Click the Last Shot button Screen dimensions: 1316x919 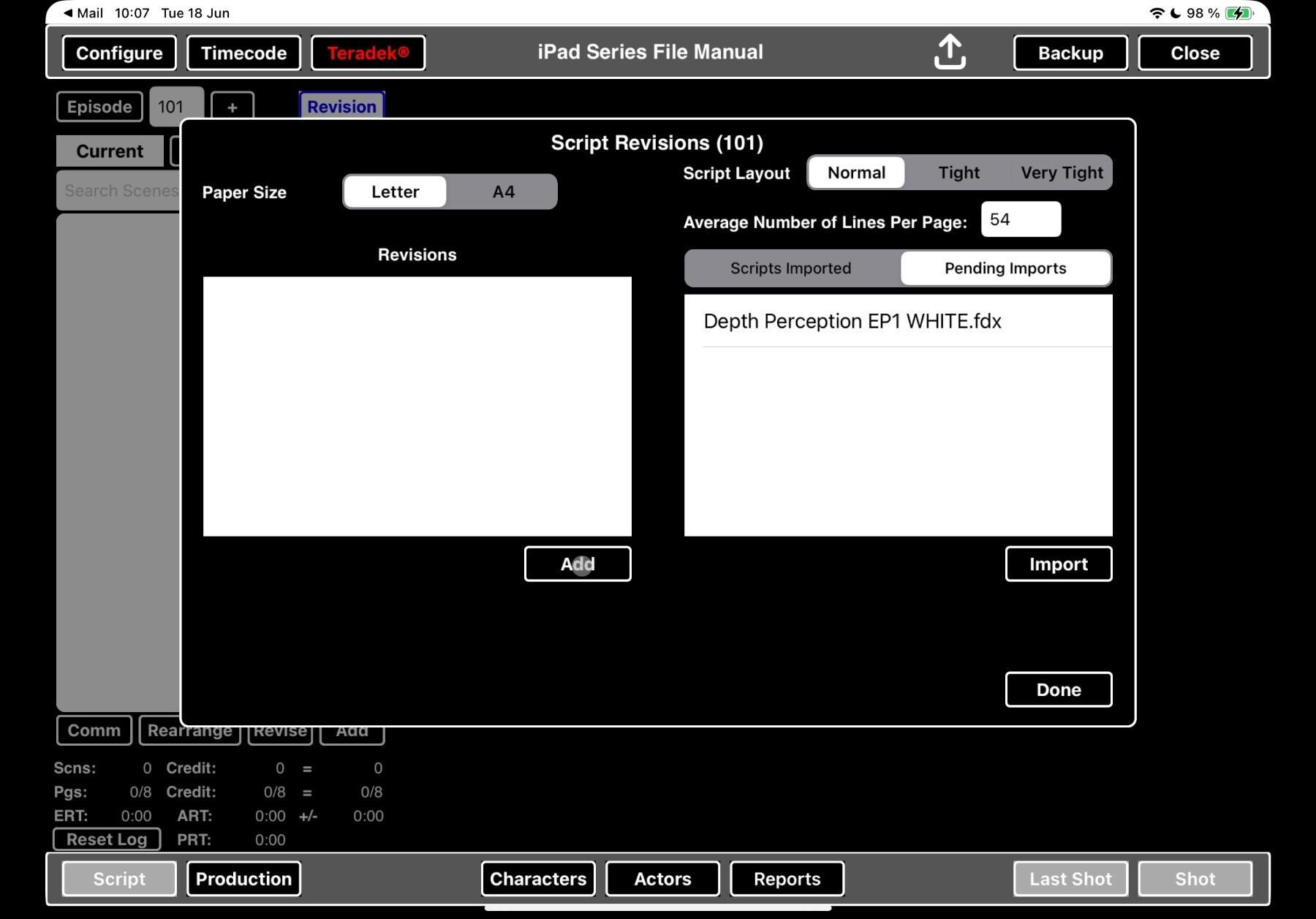point(1070,879)
